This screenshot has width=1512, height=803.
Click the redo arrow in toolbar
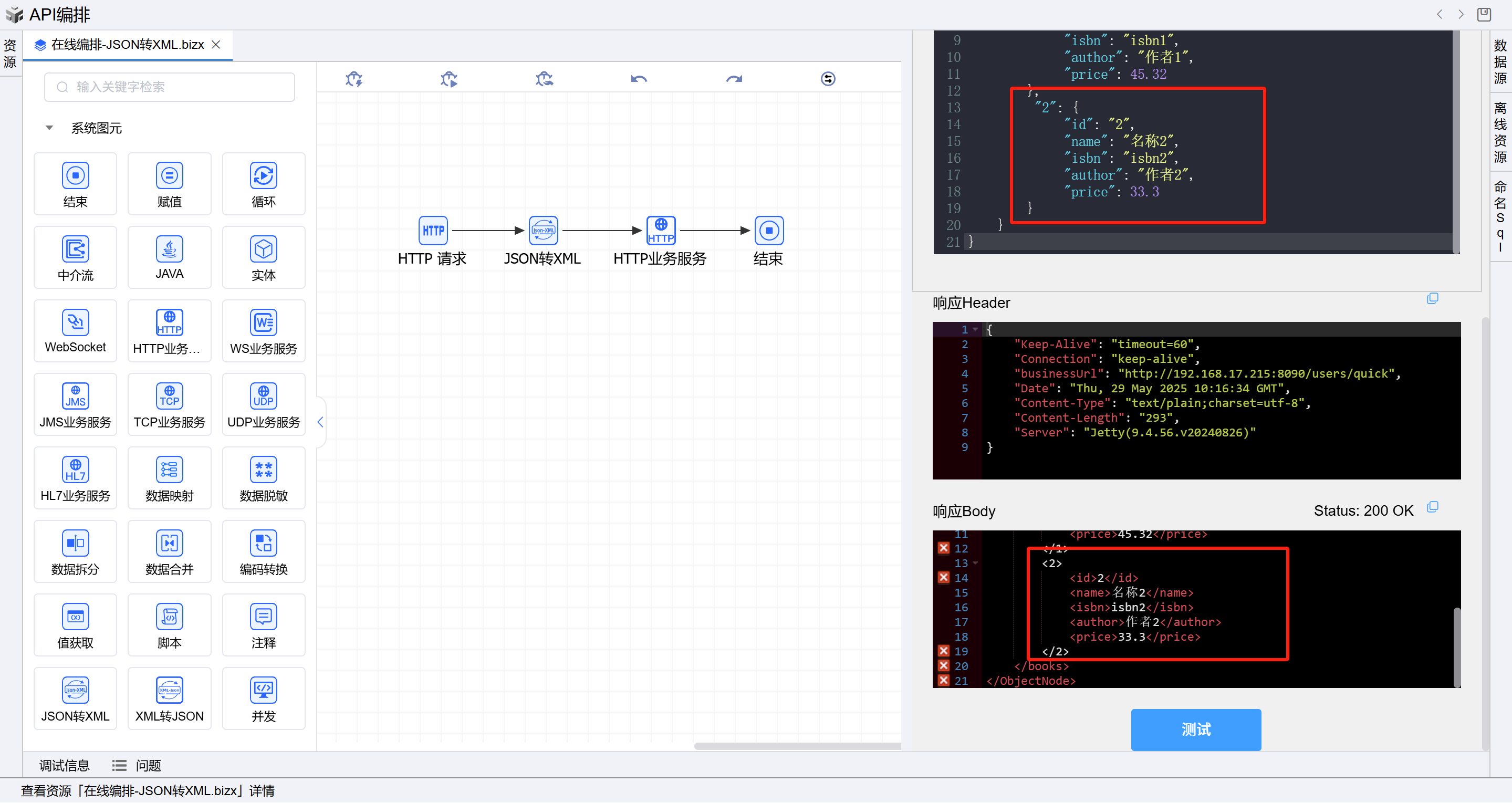coord(734,79)
